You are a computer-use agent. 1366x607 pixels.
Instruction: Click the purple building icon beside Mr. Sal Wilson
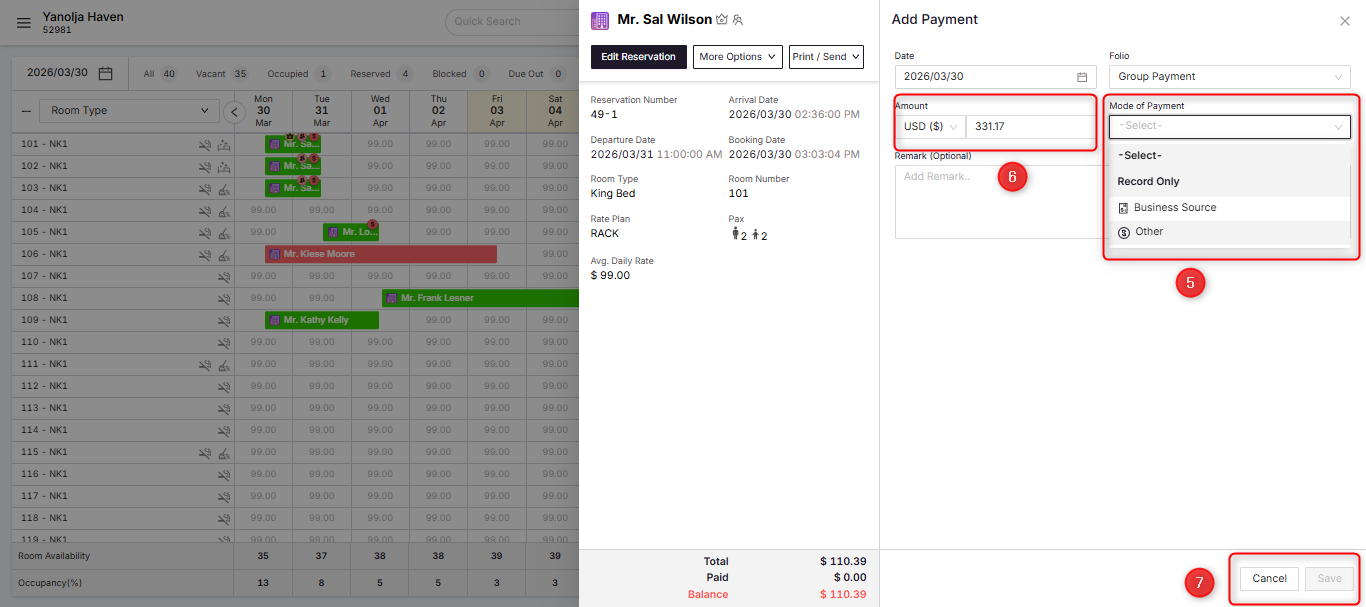(x=600, y=20)
